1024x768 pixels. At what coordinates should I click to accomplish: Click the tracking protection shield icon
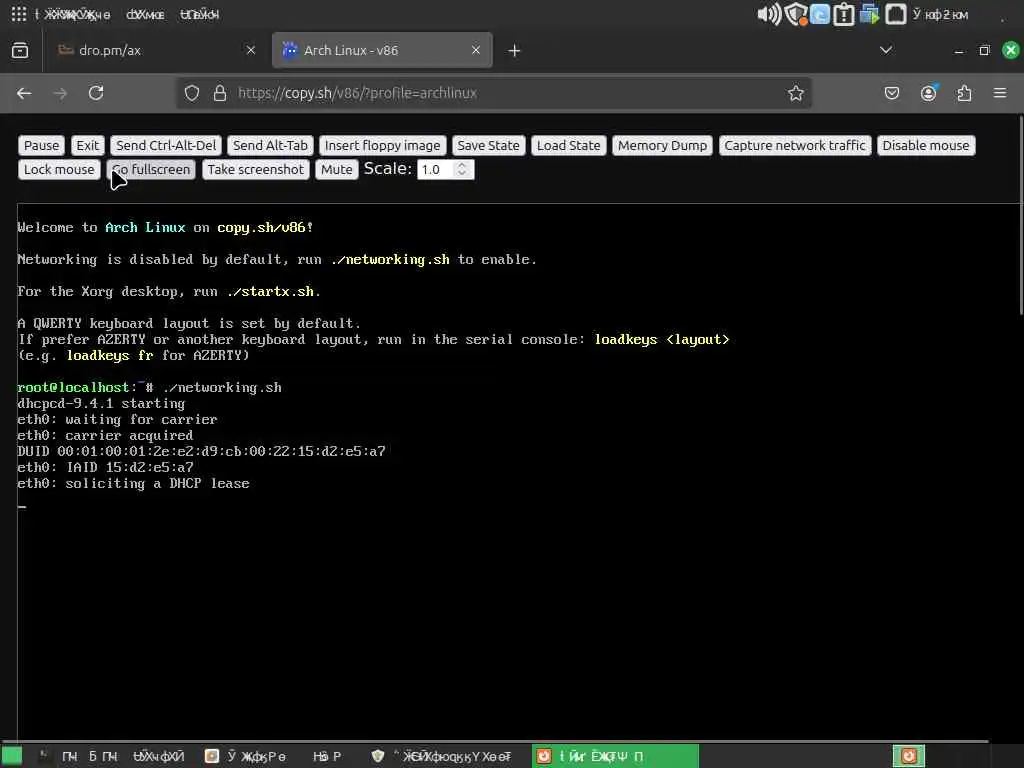[x=192, y=93]
